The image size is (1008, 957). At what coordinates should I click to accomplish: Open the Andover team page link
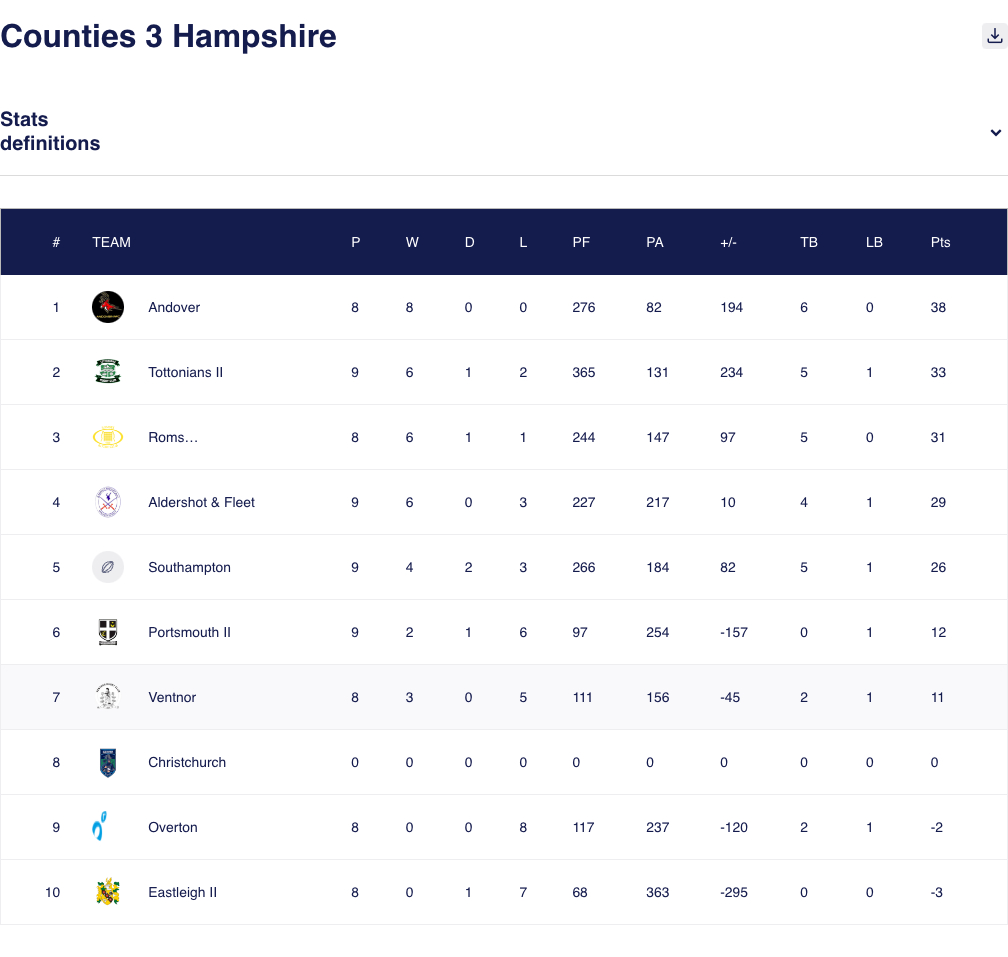tap(174, 307)
